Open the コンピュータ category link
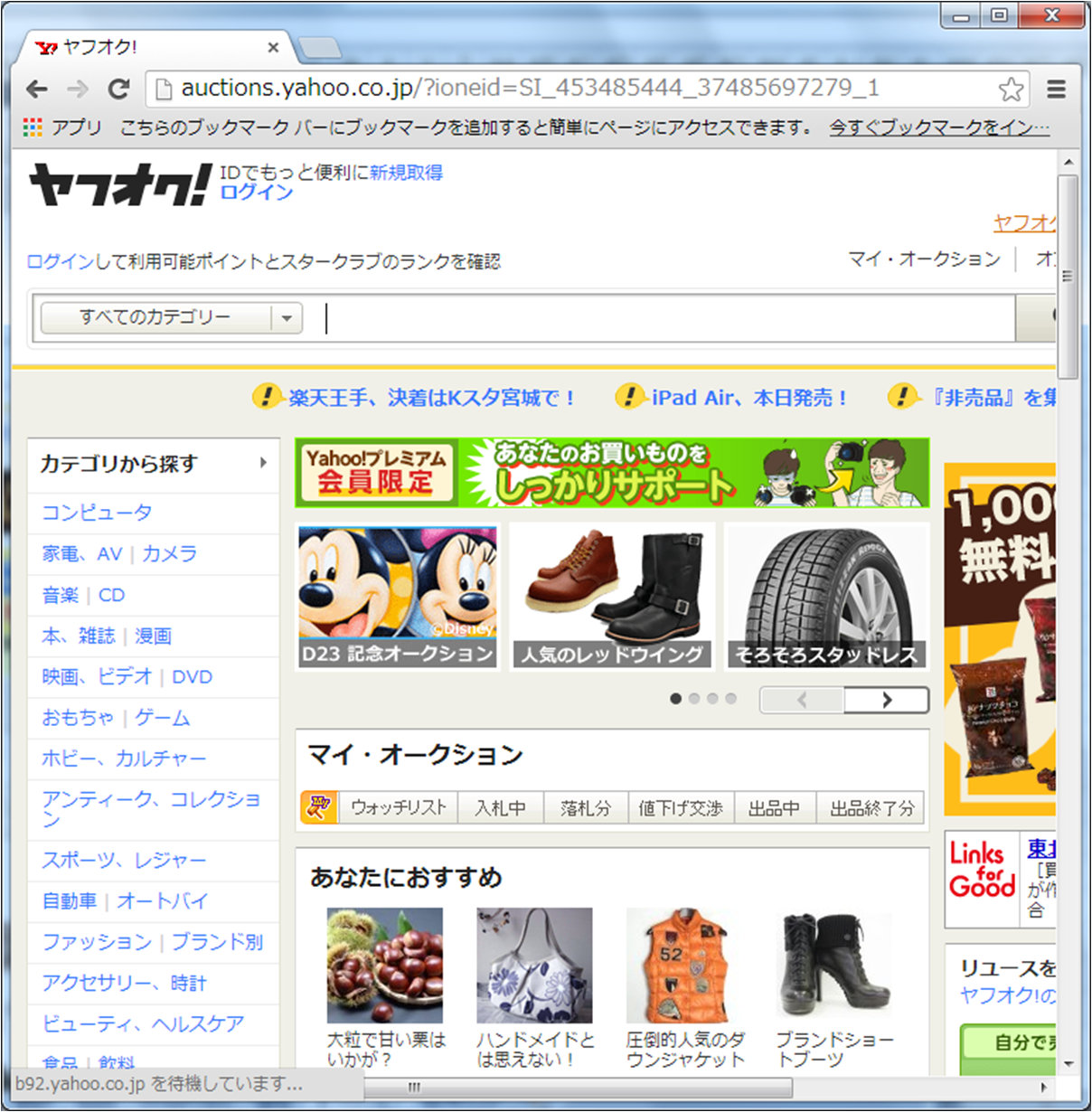Image resolution: width=1092 pixels, height=1112 pixels. click(97, 513)
